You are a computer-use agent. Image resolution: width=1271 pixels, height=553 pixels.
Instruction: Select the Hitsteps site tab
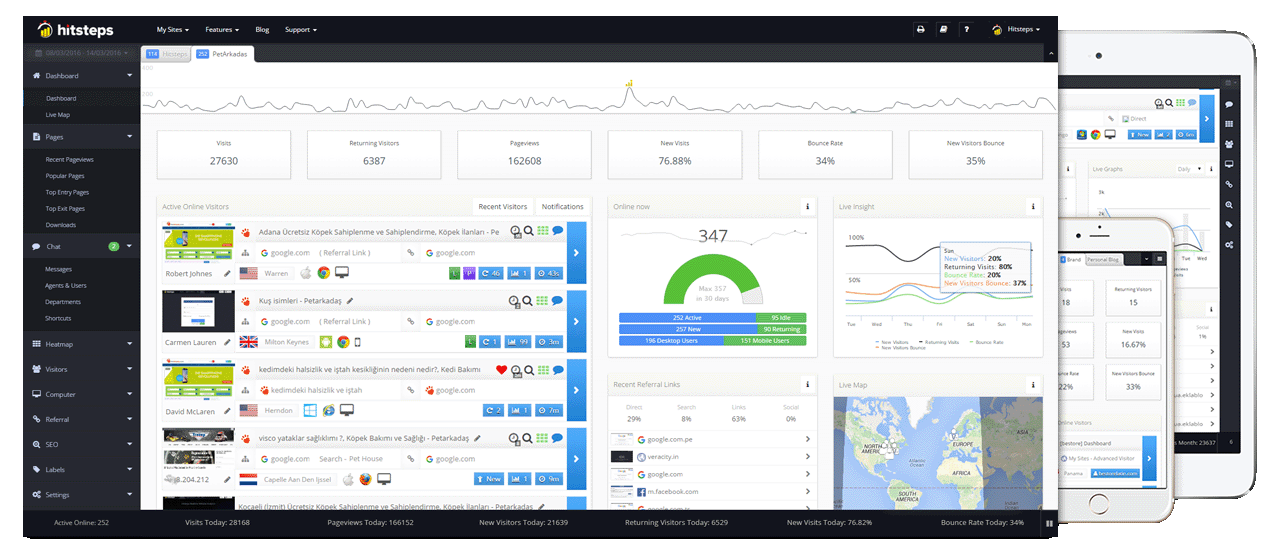pyautogui.click(x=167, y=54)
